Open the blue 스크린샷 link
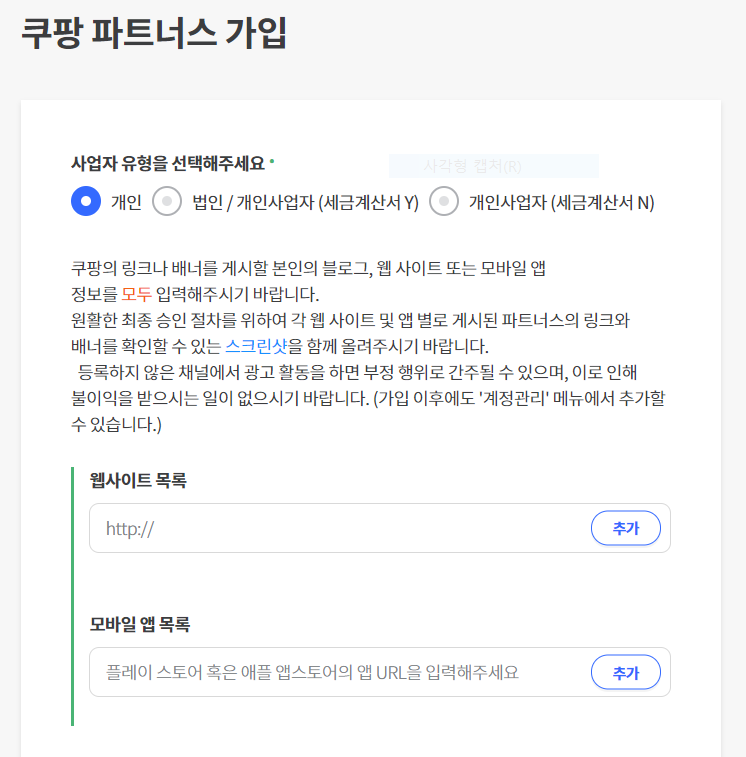Viewport: 746px width, 757px height. 256,346
